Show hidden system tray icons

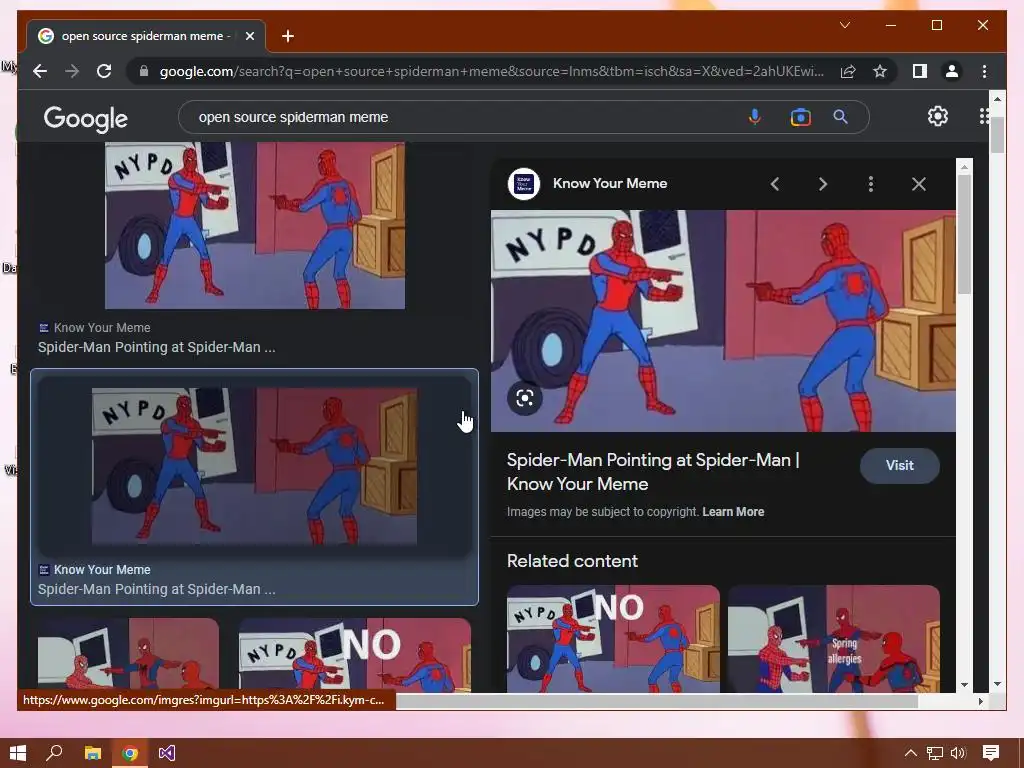[910, 753]
